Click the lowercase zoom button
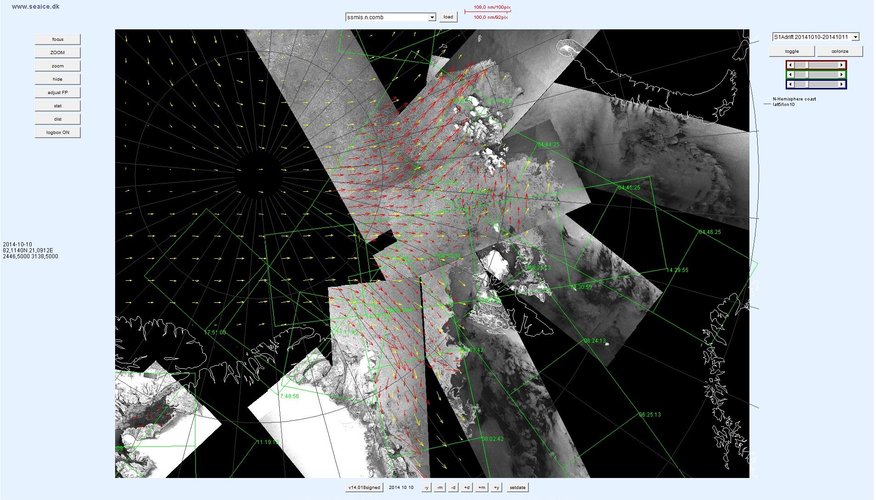Viewport: 876px width, 500px height. tap(58, 66)
